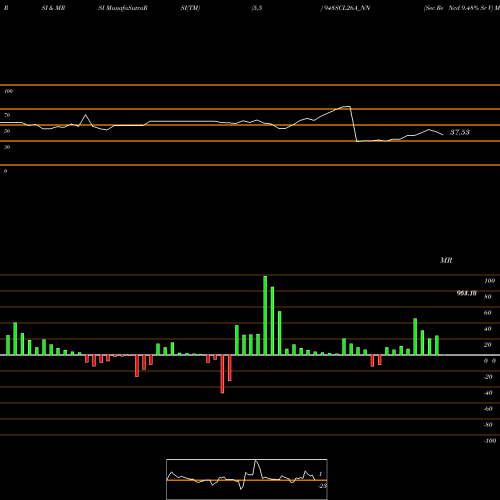500x500 pixels.
Task: Click the MR label above the histogram
Action: point(446,260)
